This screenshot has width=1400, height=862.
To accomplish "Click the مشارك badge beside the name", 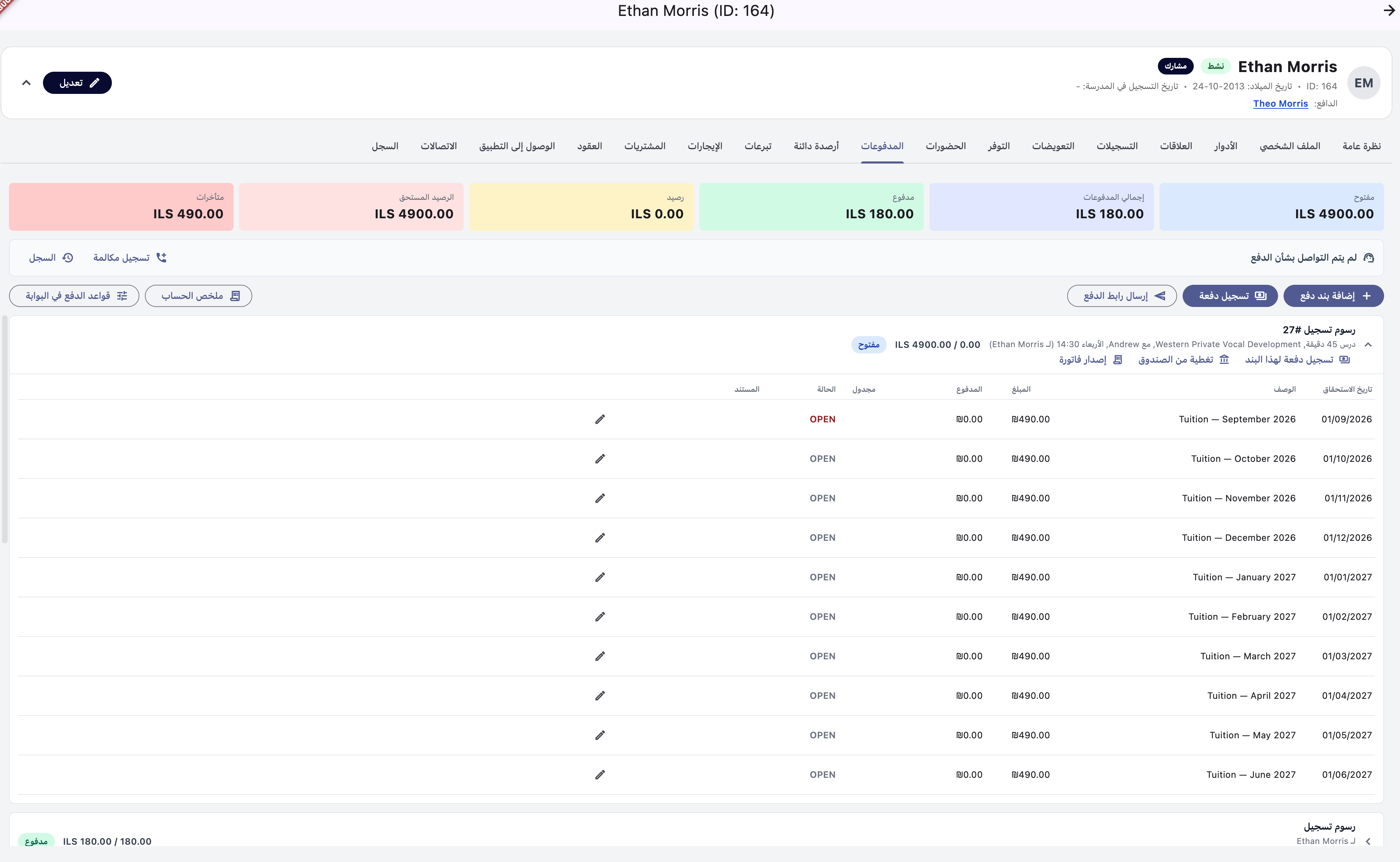I will click(1175, 66).
